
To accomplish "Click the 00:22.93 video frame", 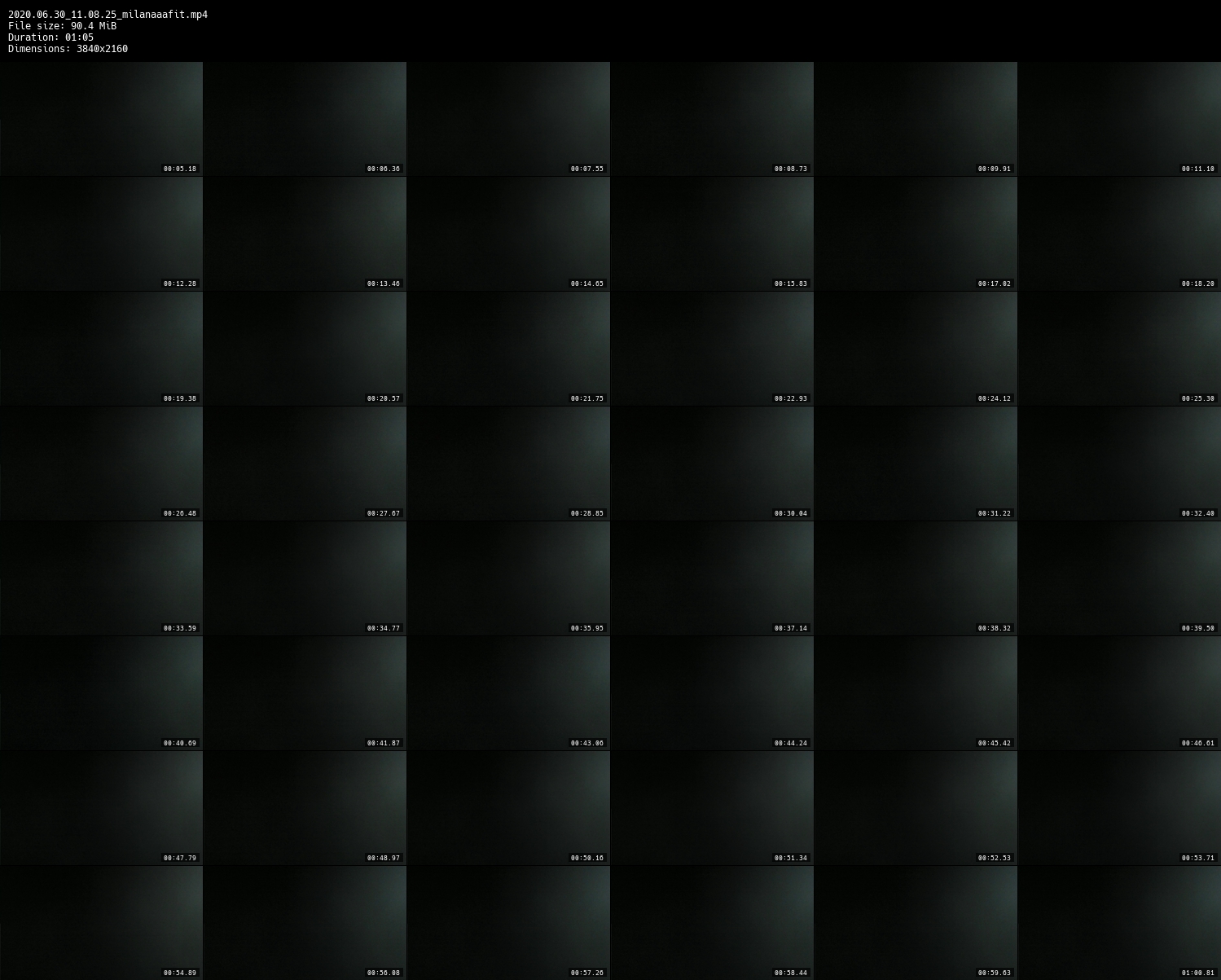I will 712,349.
